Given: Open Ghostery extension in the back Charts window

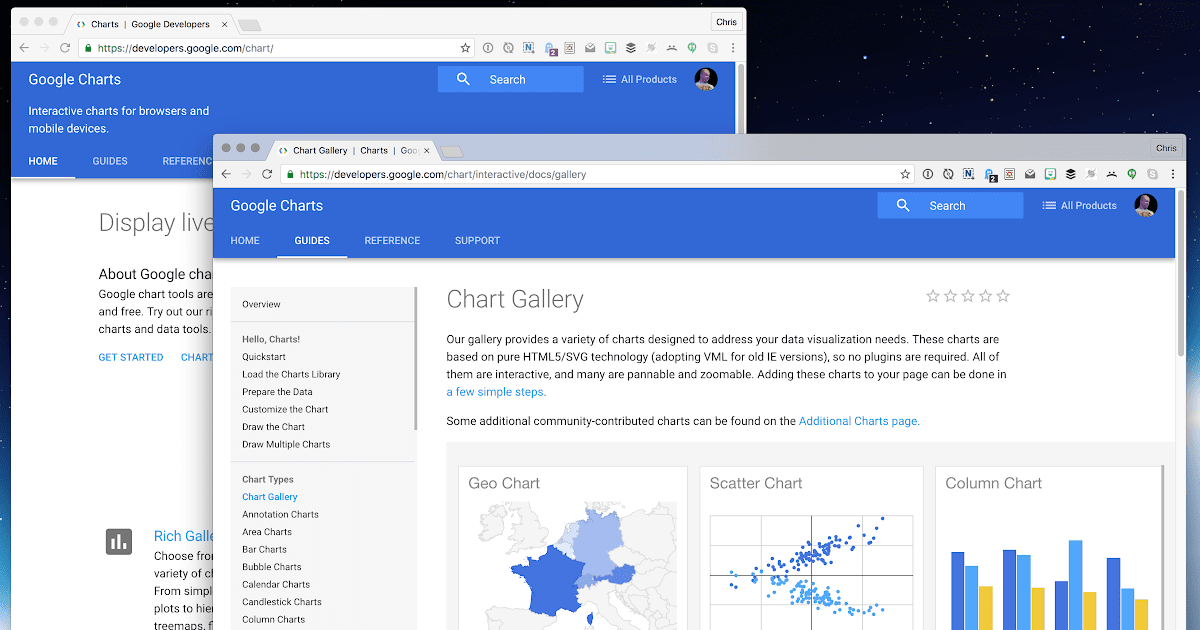Looking at the screenshot, I should pyautogui.click(x=550, y=48).
